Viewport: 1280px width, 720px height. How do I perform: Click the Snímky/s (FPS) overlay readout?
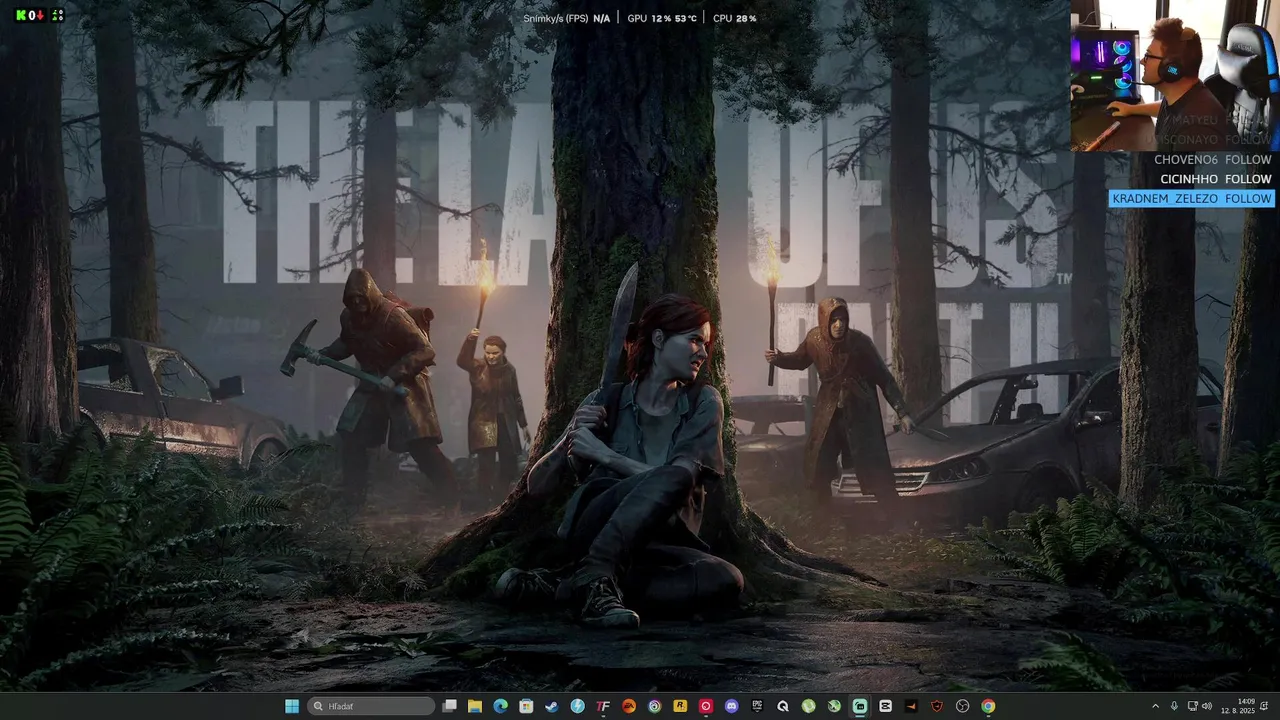tap(566, 18)
